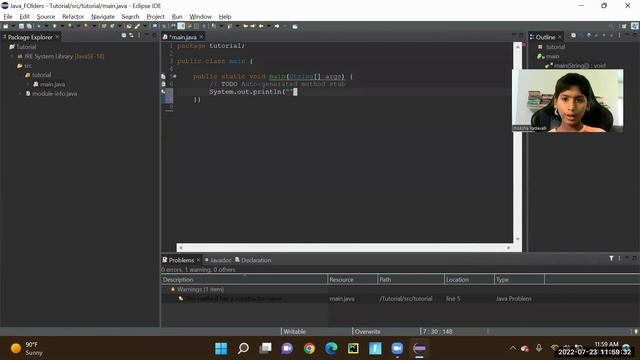The height and width of the screenshot is (360, 640).
Task: Open the Source menu
Action: click(46, 16)
